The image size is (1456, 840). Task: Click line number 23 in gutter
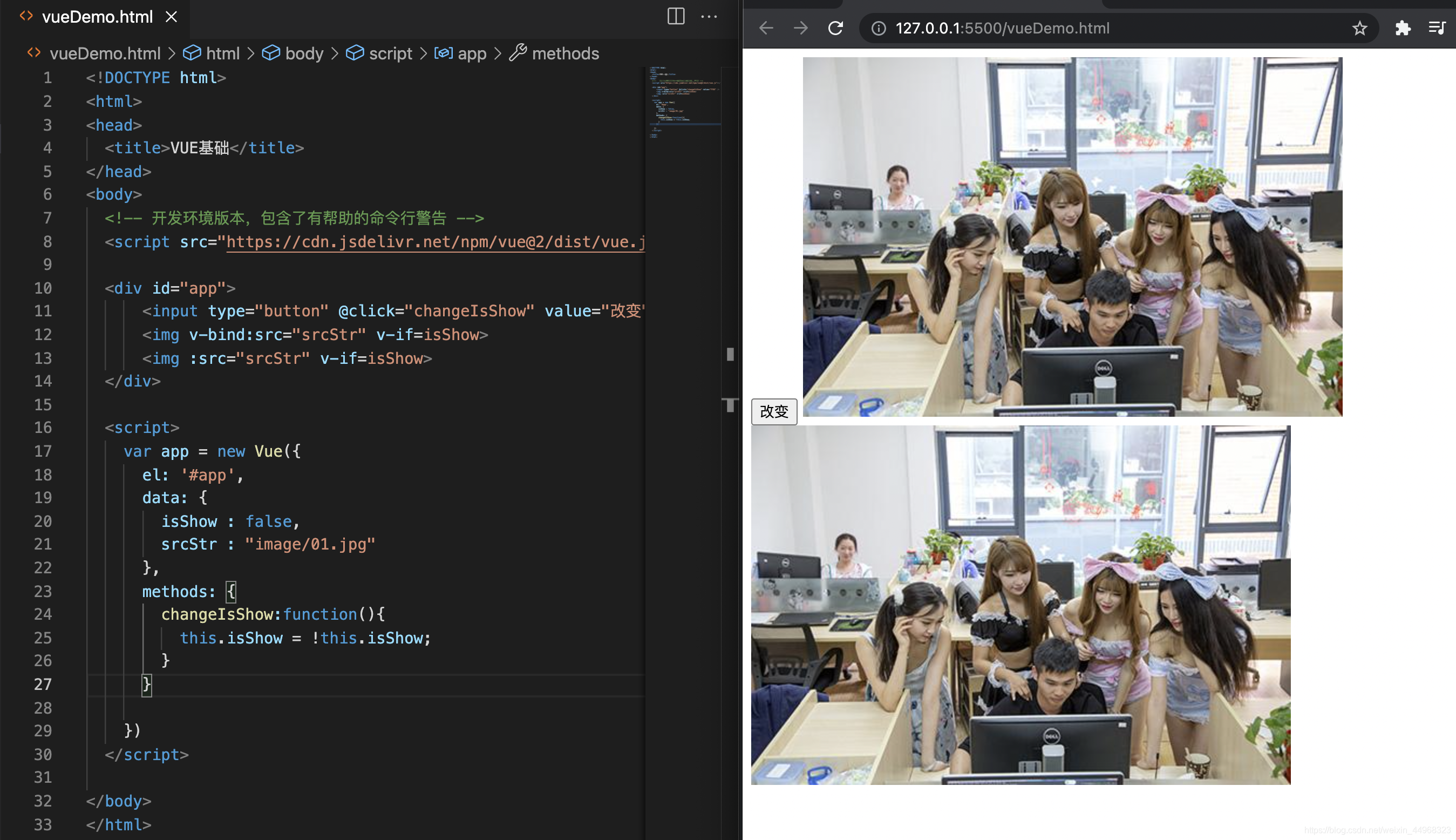click(43, 591)
